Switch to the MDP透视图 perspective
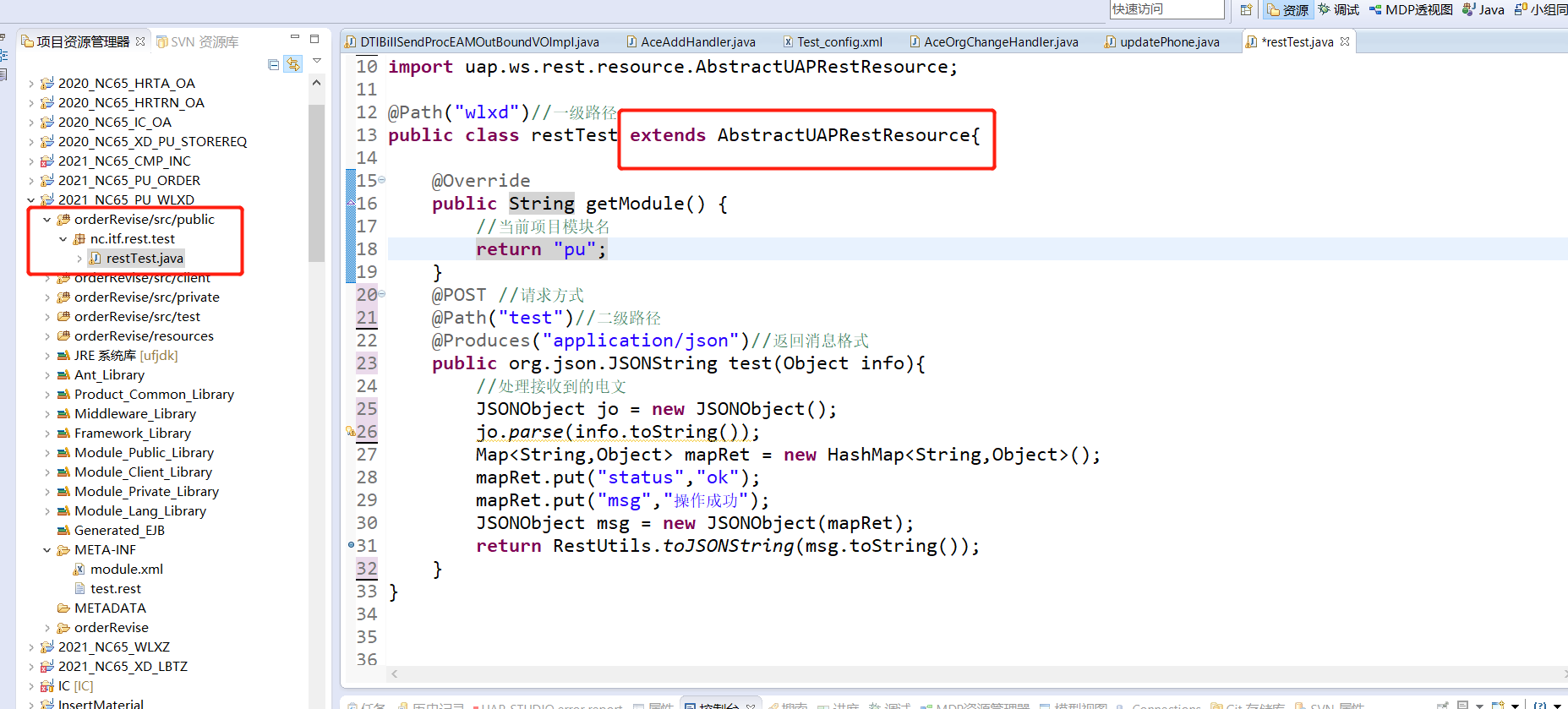The image size is (1568, 709). 1411,10
